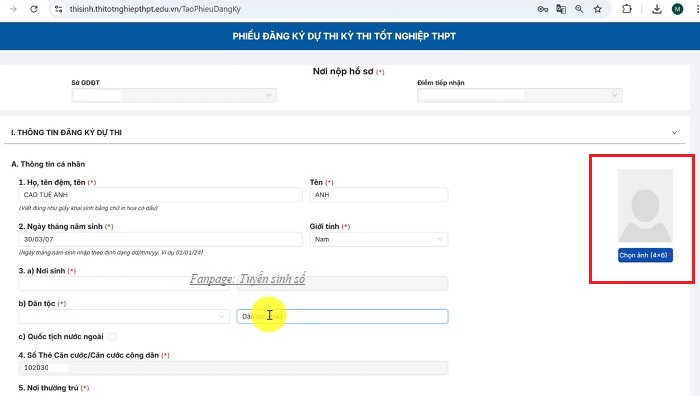
Task: Click the 'A. Thông tin cá nhân' heading
Action: pos(48,164)
